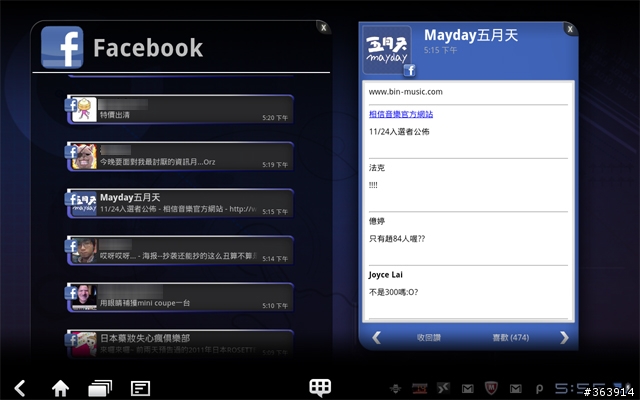Follow the 相信音樂官方網站 hyperlink

[x=401, y=114]
